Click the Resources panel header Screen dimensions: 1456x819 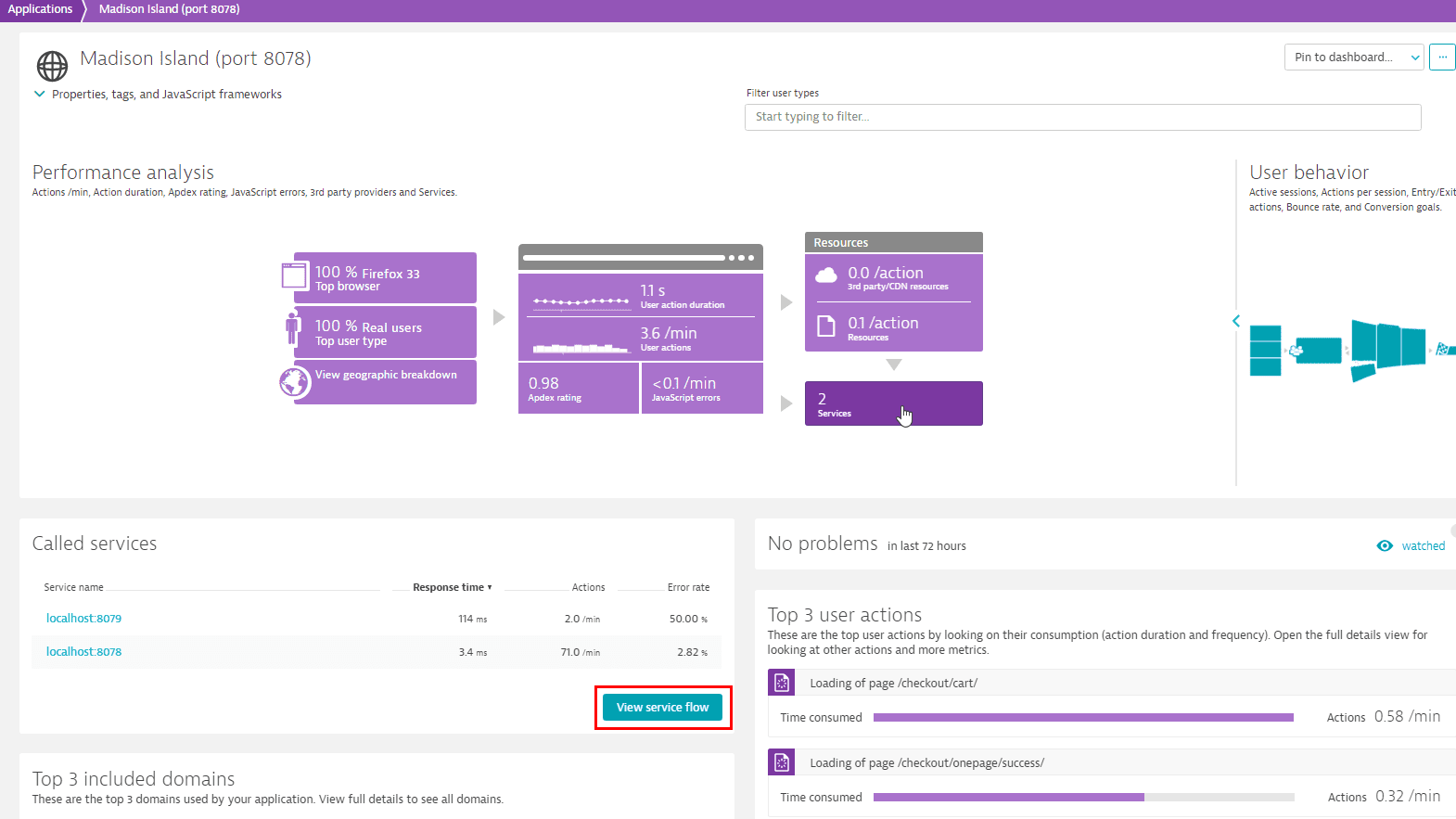pyautogui.click(x=893, y=242)
